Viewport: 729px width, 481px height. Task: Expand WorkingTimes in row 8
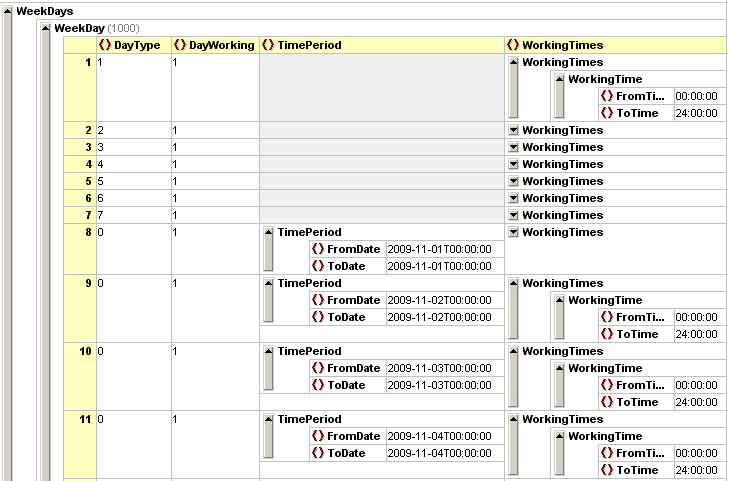pyautogui.click(x=513, y=232)
